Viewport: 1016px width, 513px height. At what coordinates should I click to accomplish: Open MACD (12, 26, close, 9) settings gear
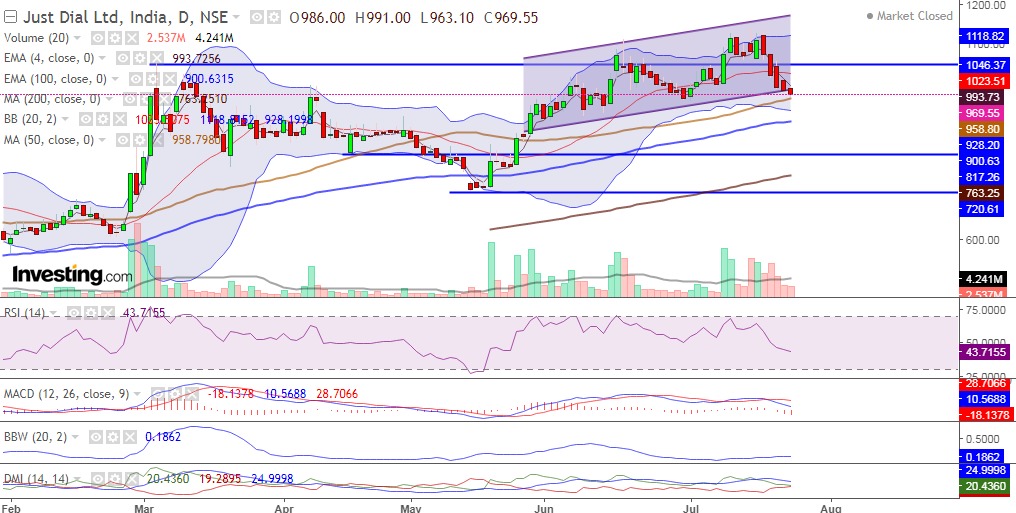[x=175, y=394]
